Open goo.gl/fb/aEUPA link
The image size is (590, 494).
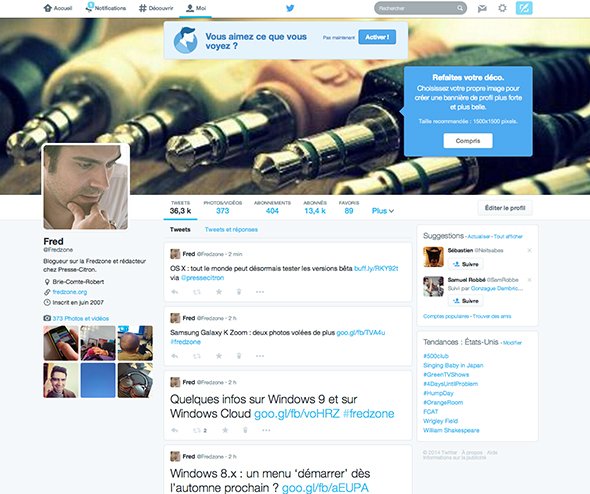tap(325, 488)
